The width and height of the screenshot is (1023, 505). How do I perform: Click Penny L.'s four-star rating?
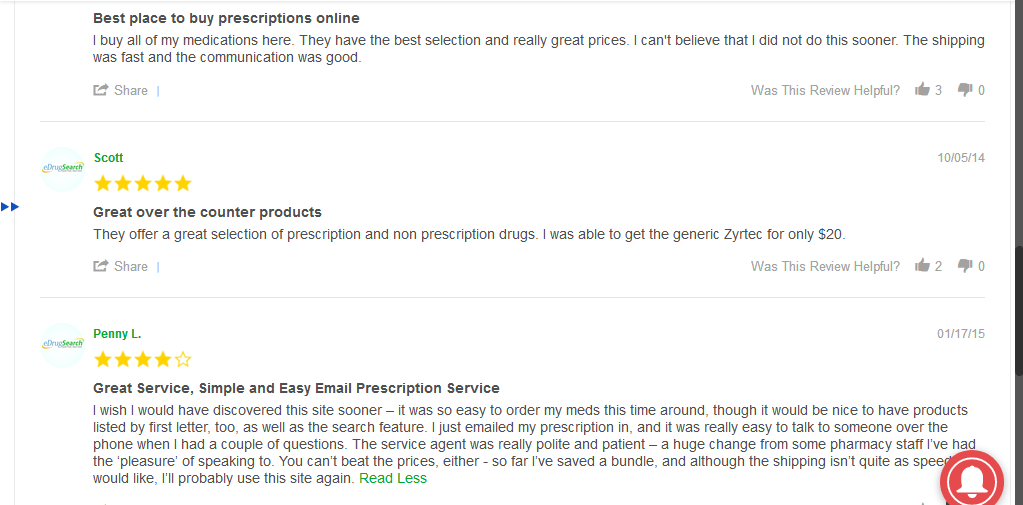[x=143, y=360]
